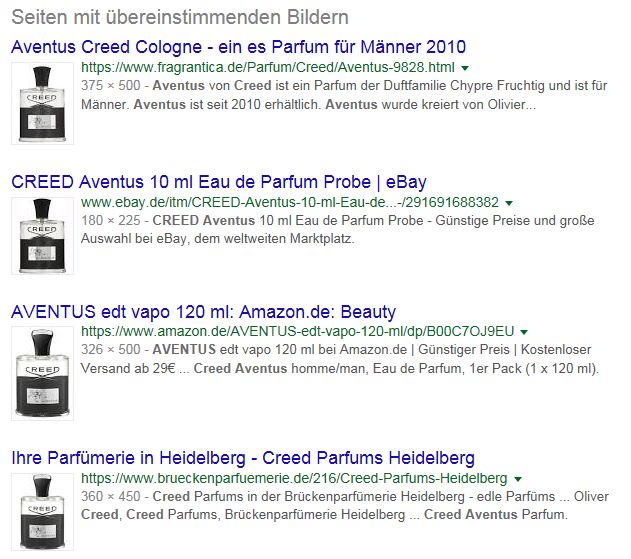The width and height of the screenshot is (631, 559).
Task: Click the 'Auswahl bei eBay, dem weltweiten Marktplatz.' snippet line
Action: point(218,239)
